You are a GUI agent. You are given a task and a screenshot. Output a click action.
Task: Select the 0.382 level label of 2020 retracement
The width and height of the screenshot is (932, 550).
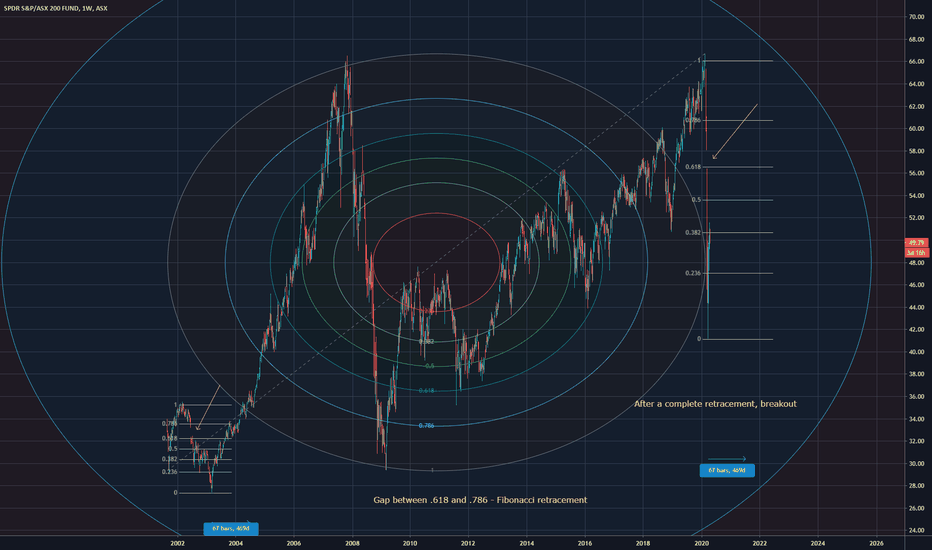693,232
